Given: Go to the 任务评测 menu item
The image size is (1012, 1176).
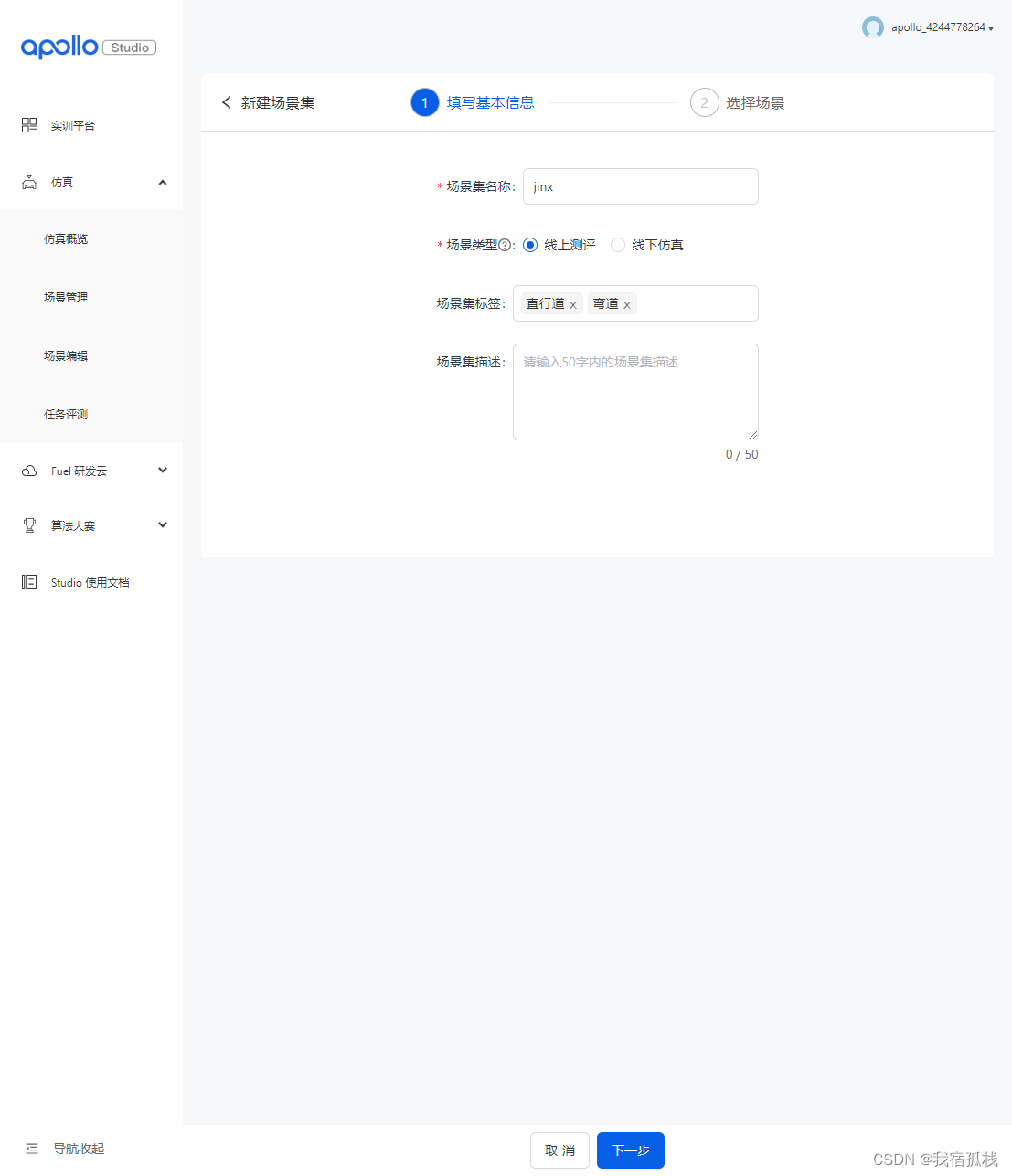Looking at the screenshot, I should (65, 414).
